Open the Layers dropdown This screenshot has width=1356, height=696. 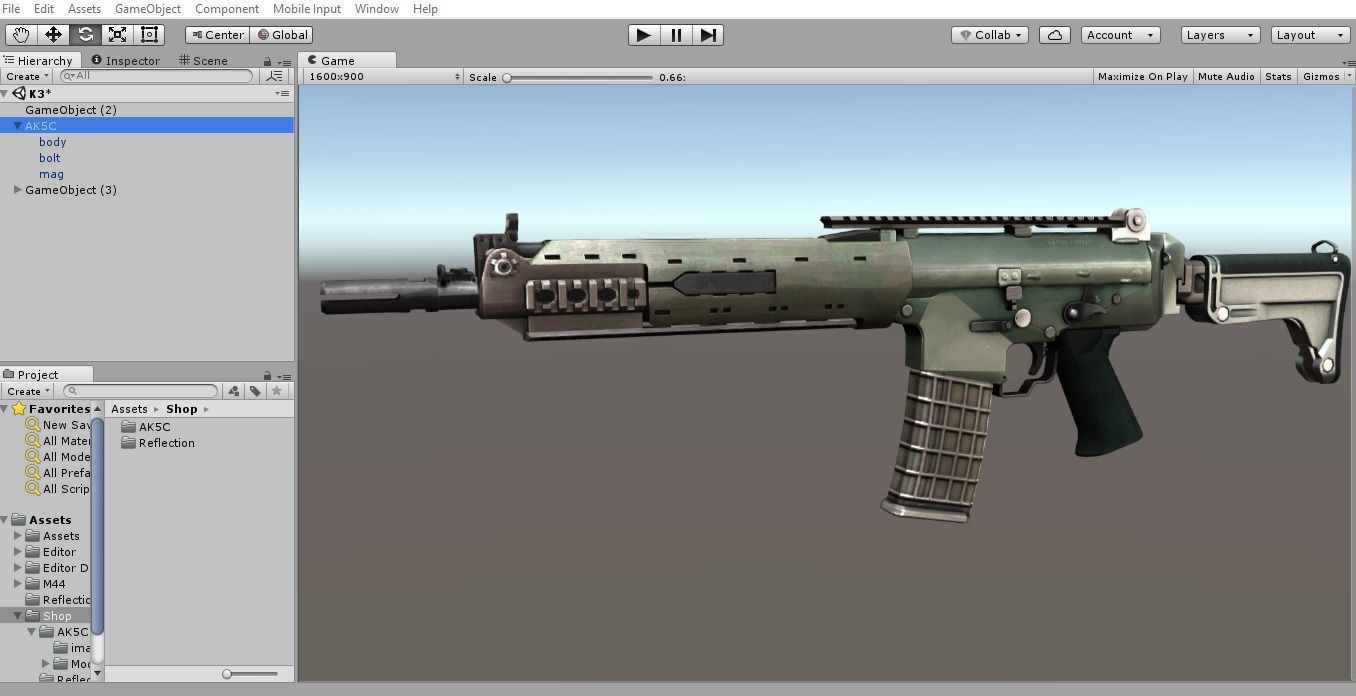1219,34
